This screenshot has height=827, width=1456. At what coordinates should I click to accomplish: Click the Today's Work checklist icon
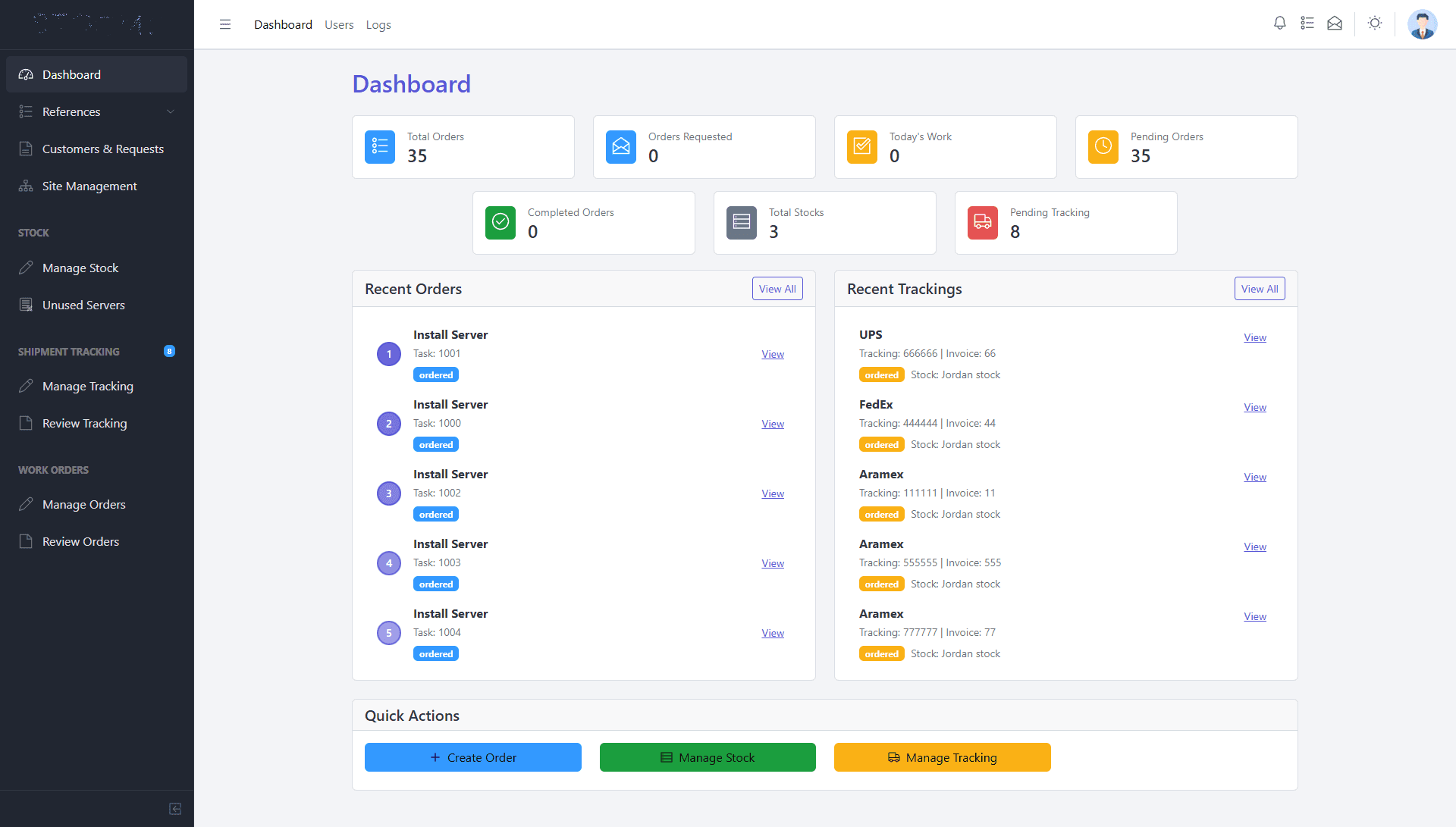(862, 147)
